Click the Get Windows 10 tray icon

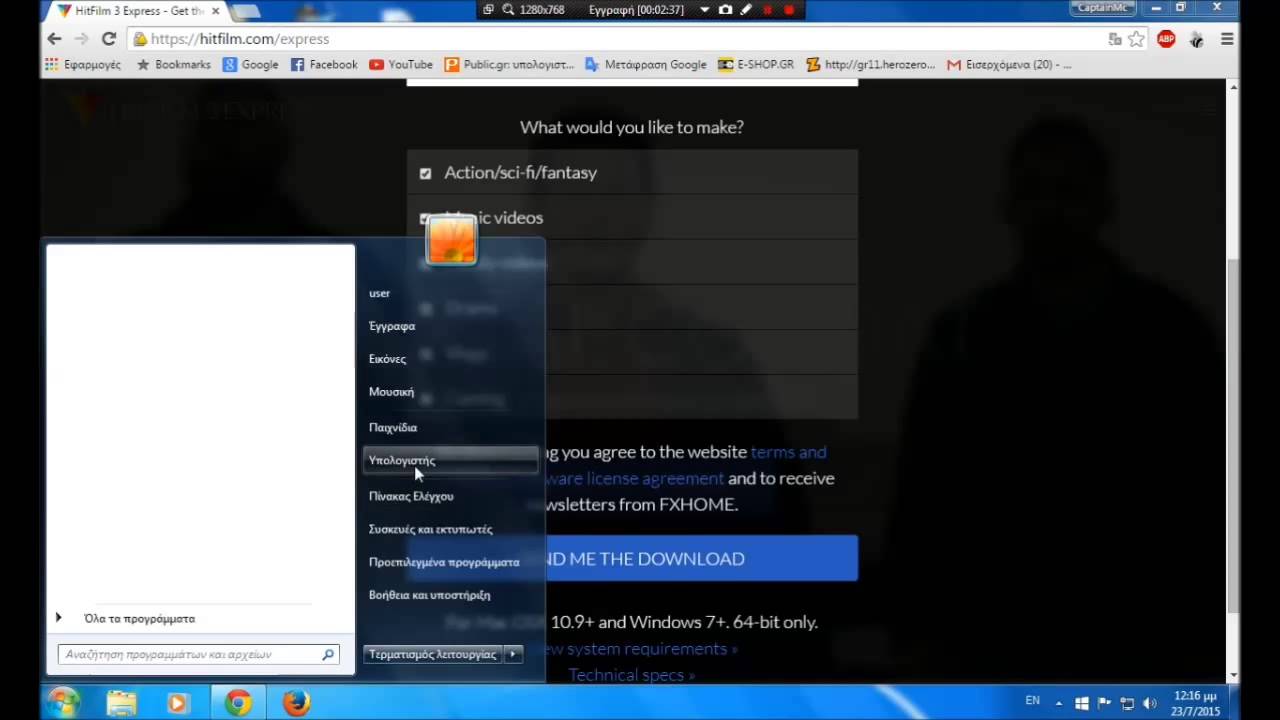point(1082,703)
